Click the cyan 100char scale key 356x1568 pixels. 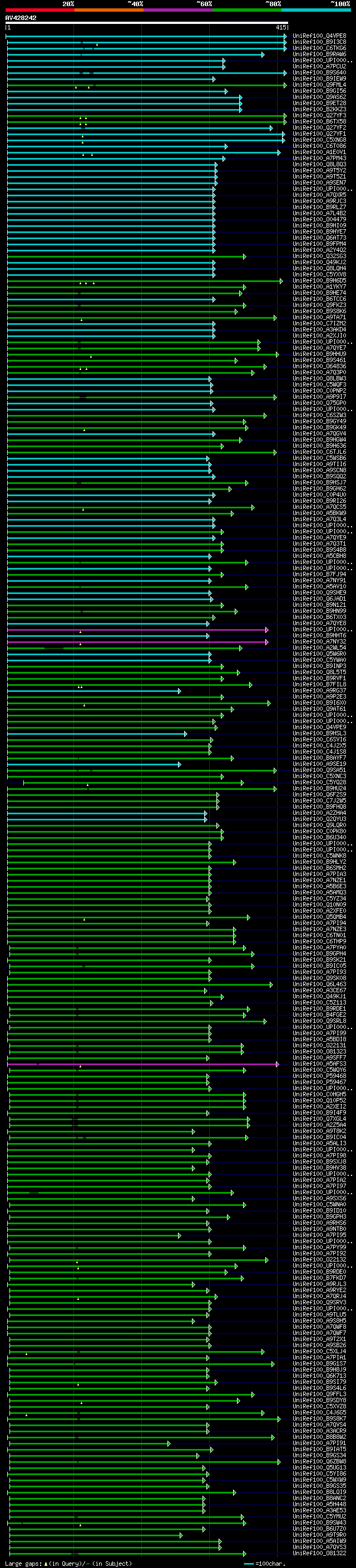249,1564
